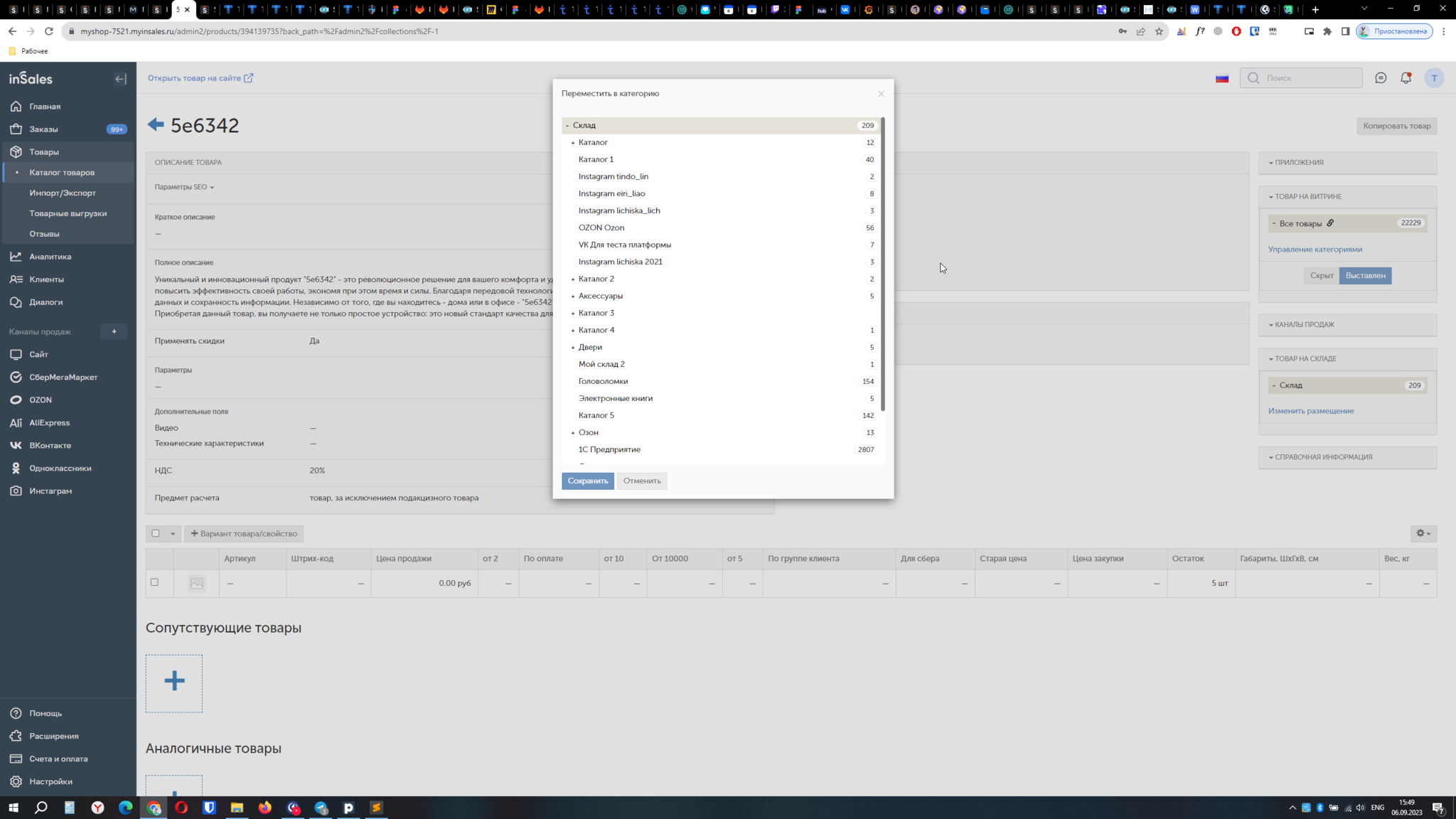The image size is (1456, 819).
Task: Open Параметры SEO dropdown
Action: click(184, 187)
